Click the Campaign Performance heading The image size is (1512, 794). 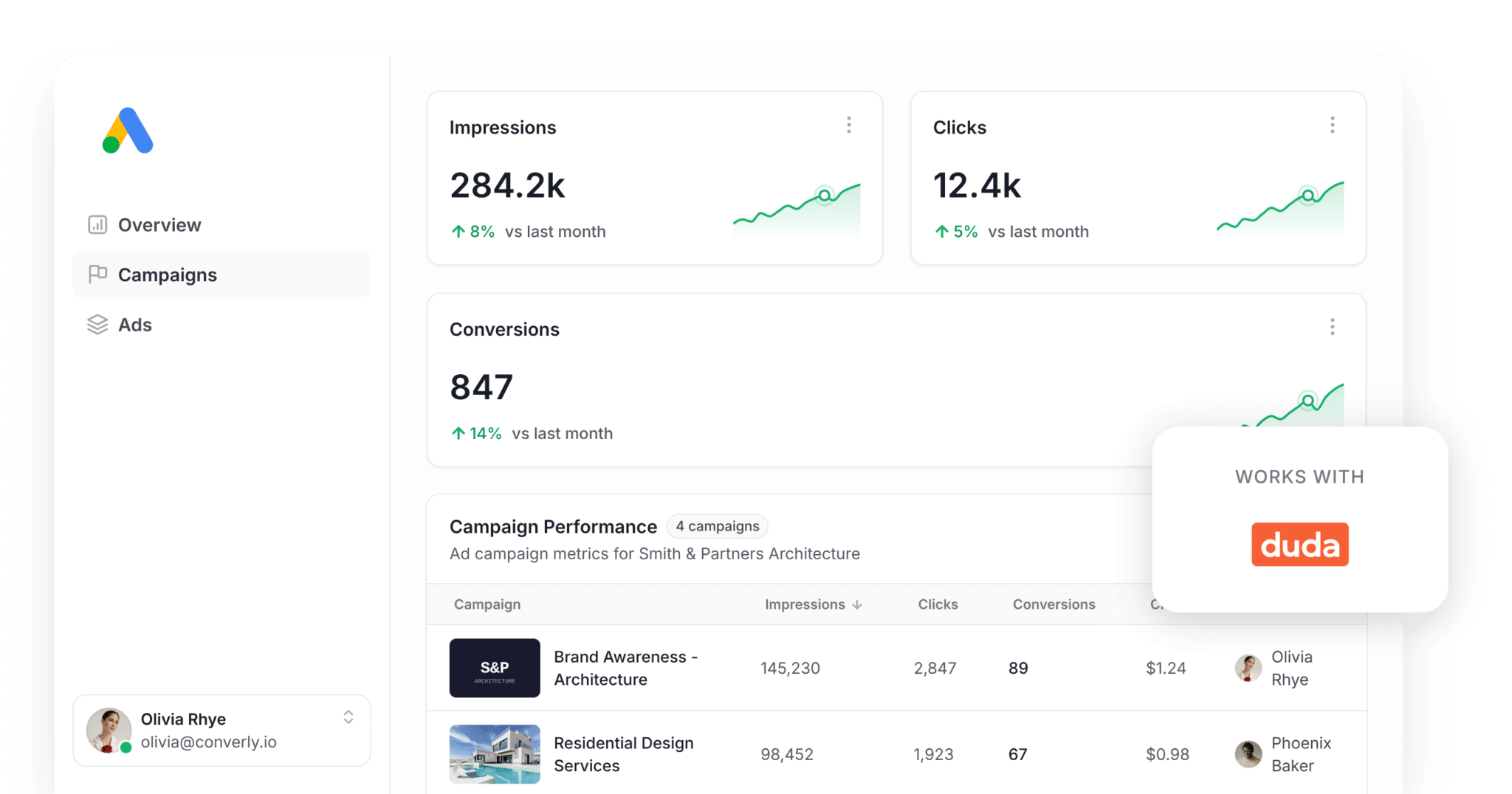pos(553,527)
